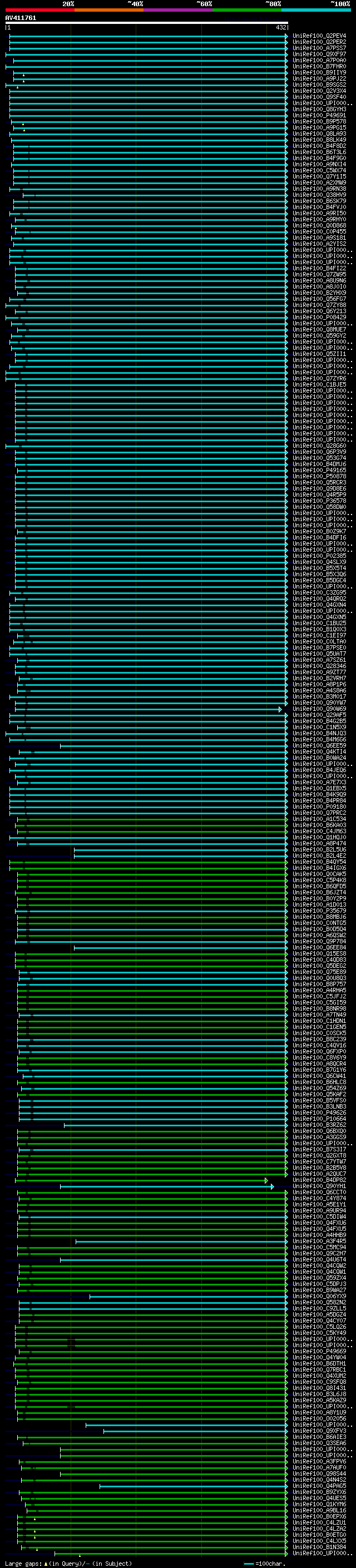The width and height of the screenshot is (356, 1568).
Task: Select UniRef100_B9P578 hit name
Action: 319,122
